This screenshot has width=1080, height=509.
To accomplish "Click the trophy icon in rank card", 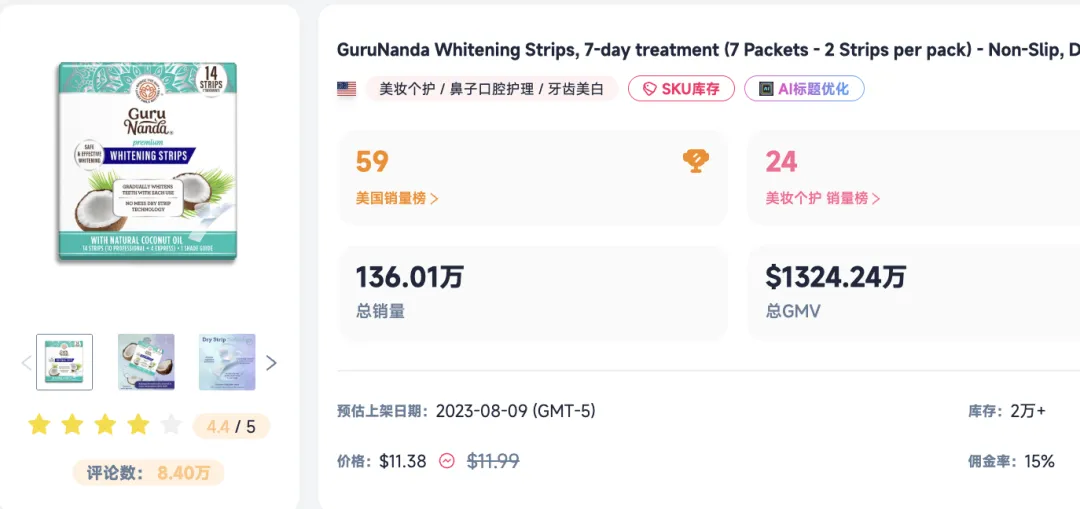I will 696,161.
